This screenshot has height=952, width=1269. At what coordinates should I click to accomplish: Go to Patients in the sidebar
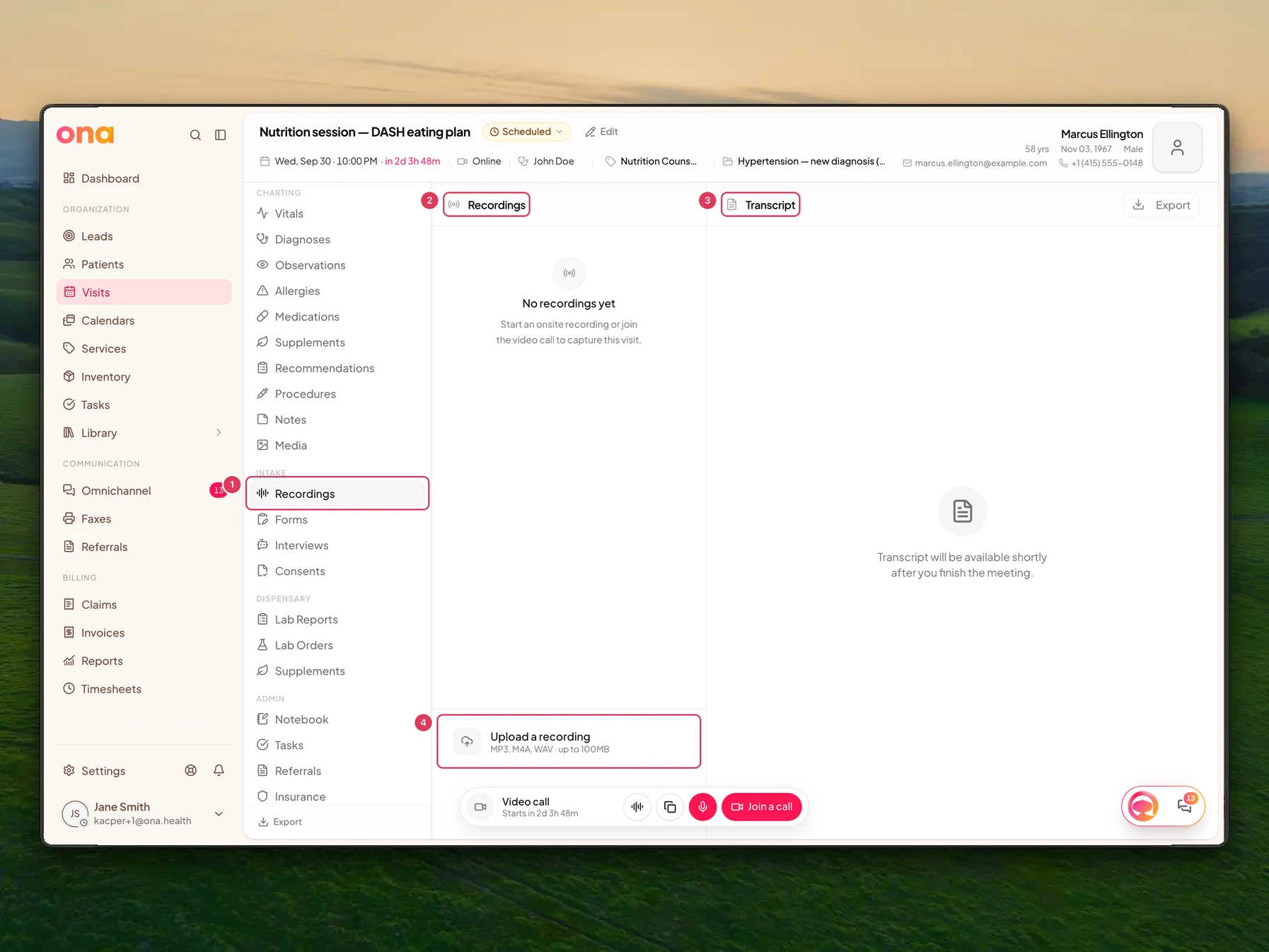[144, 264]
